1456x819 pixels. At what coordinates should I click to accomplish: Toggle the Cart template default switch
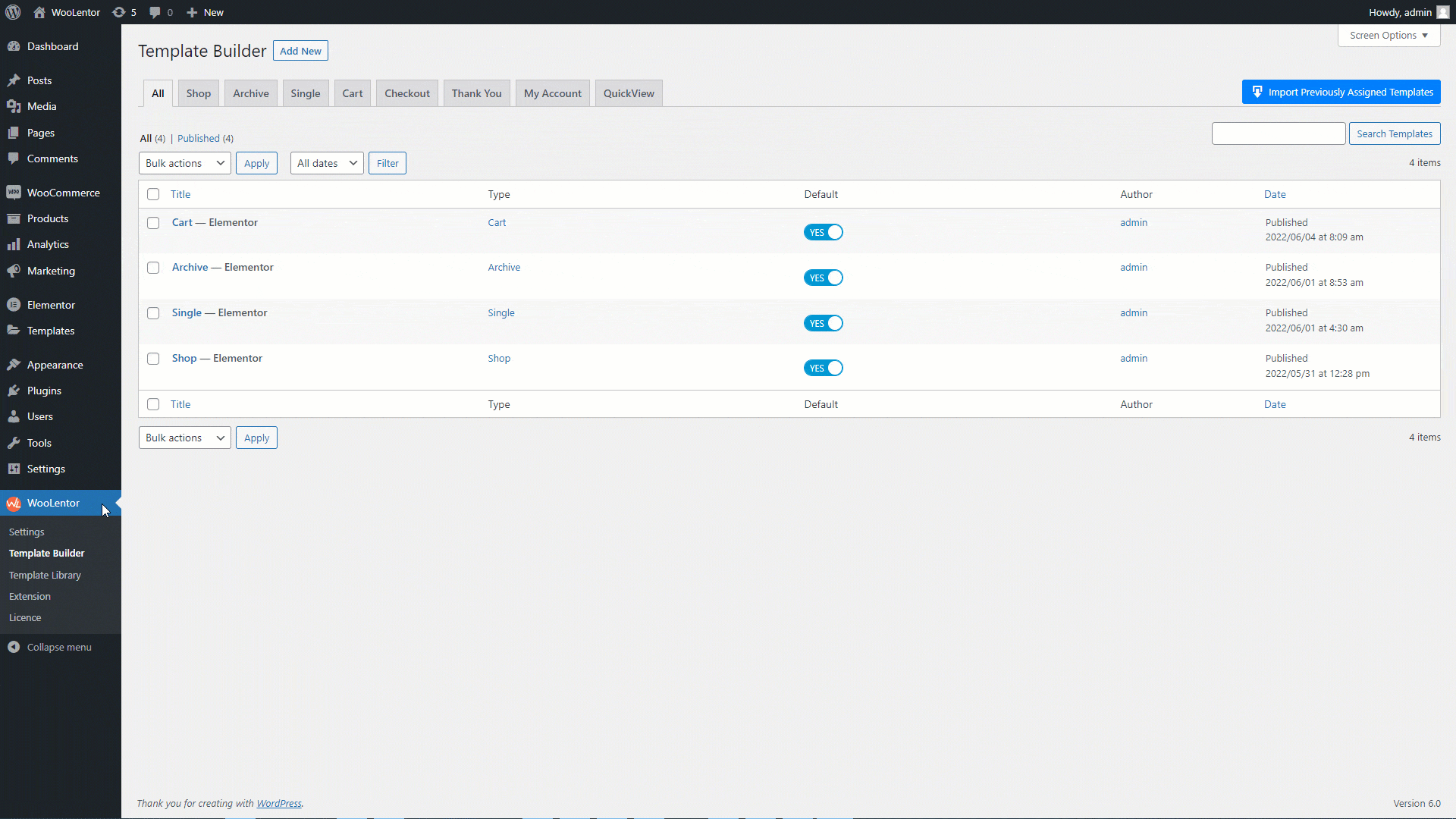(x=824, y=232)
